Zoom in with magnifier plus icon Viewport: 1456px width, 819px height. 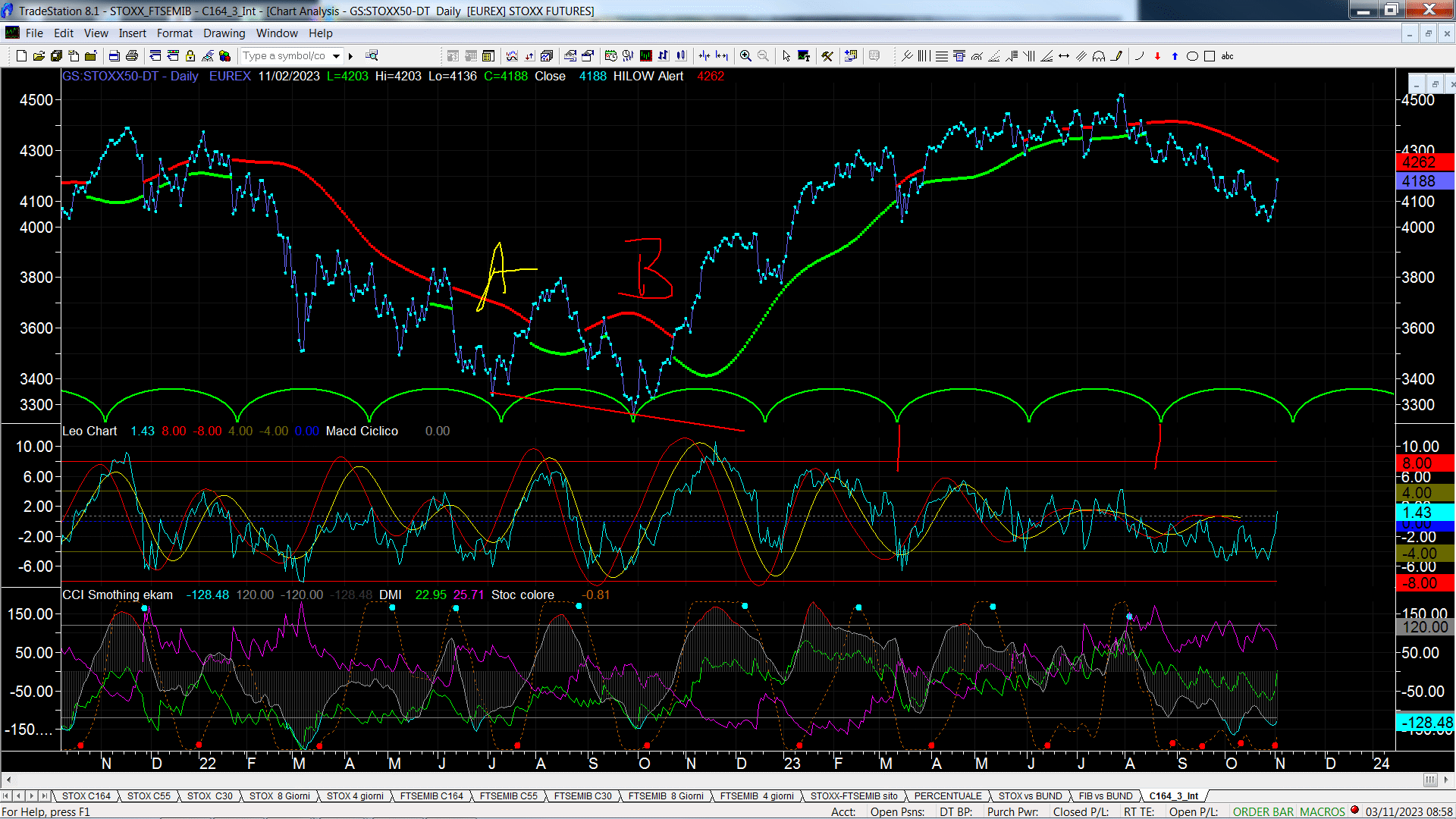point(745,56)
